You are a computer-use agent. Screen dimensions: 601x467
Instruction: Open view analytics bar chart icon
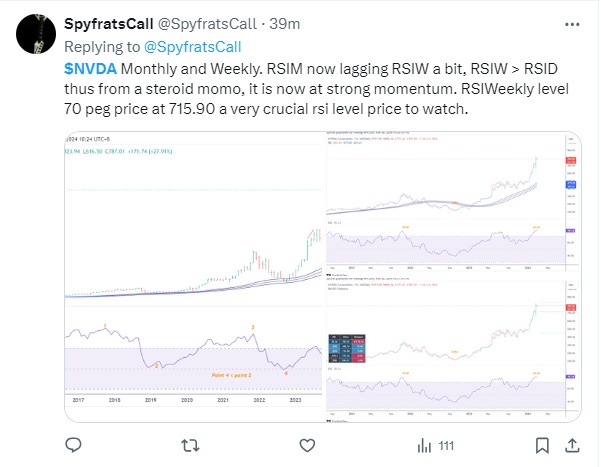click(x=423, y=444)
